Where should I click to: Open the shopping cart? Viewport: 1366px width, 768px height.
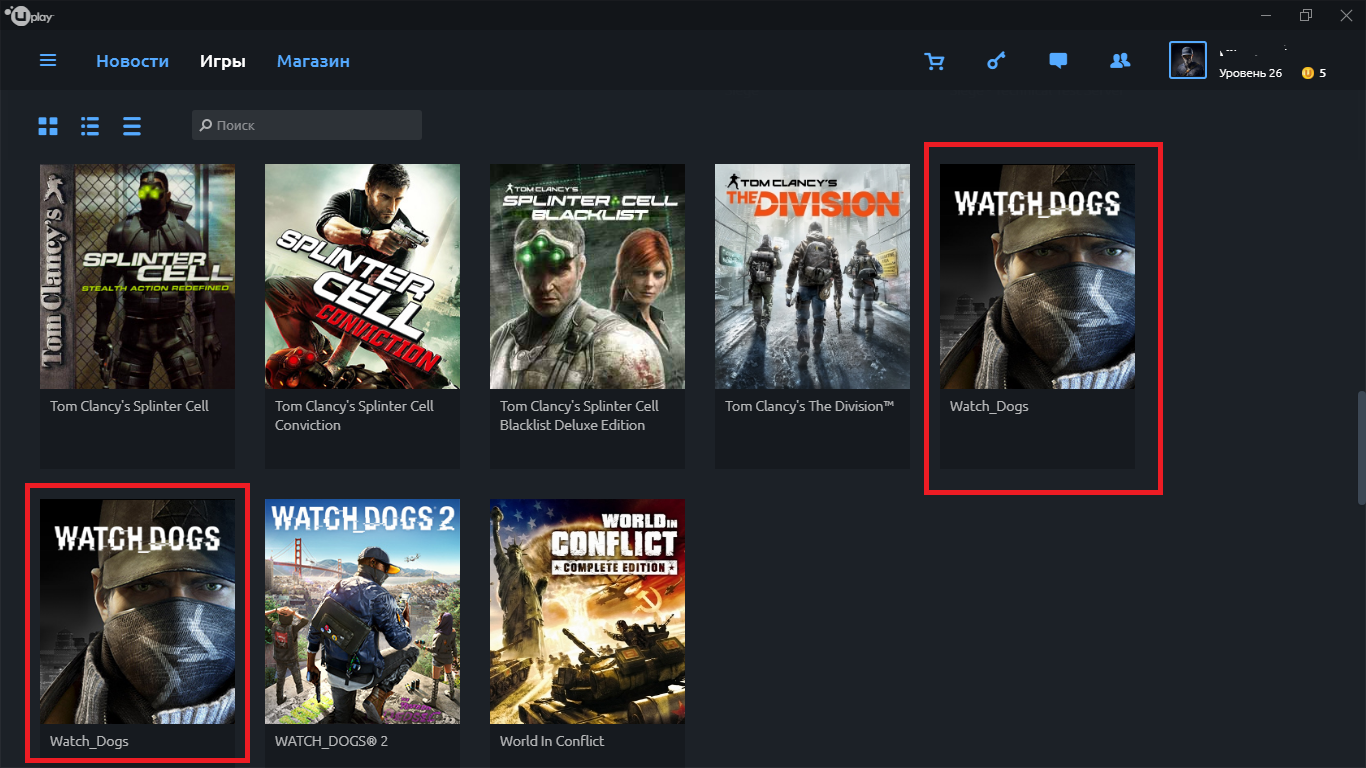(935, 61)
